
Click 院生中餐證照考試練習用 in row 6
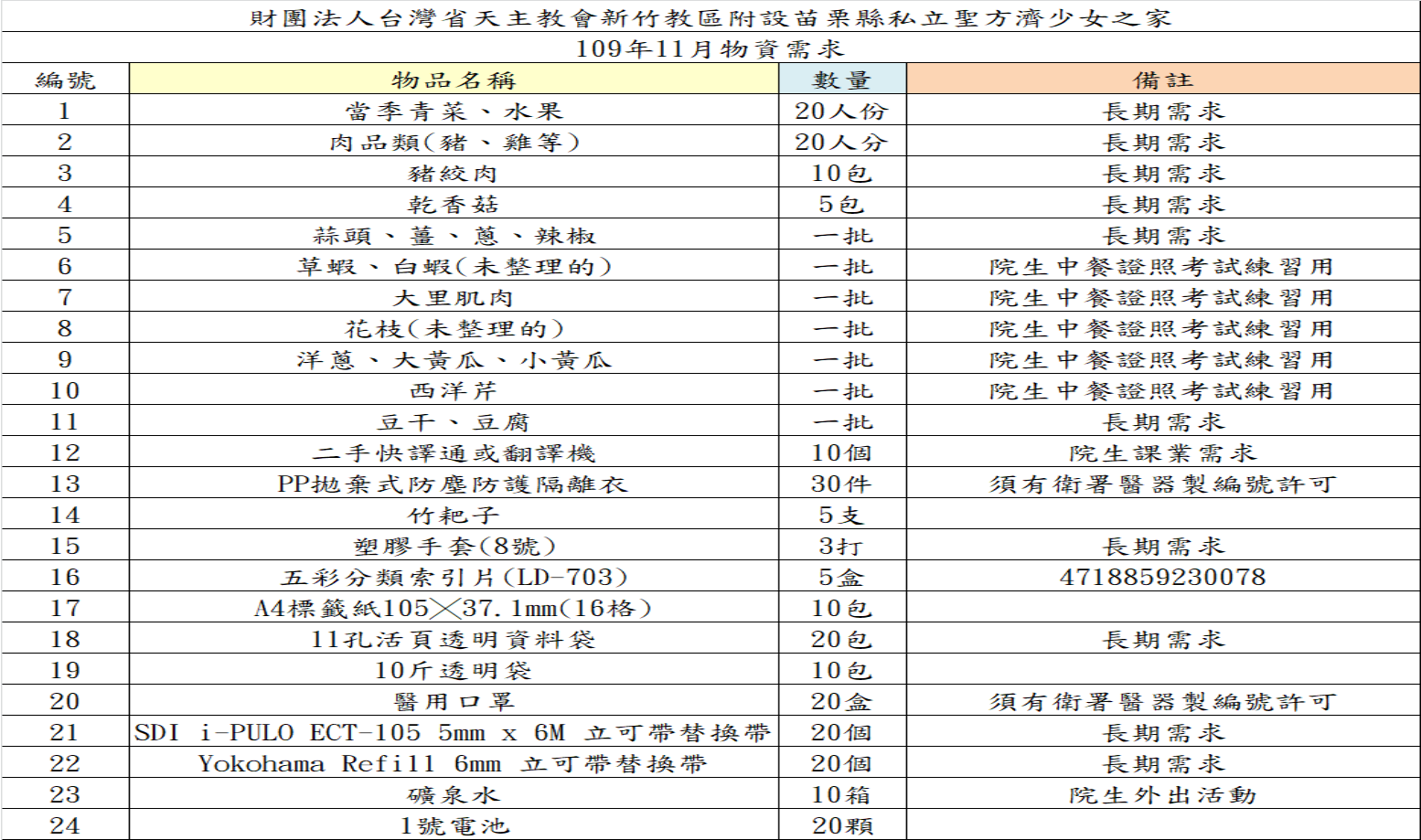click(1161, 266)
